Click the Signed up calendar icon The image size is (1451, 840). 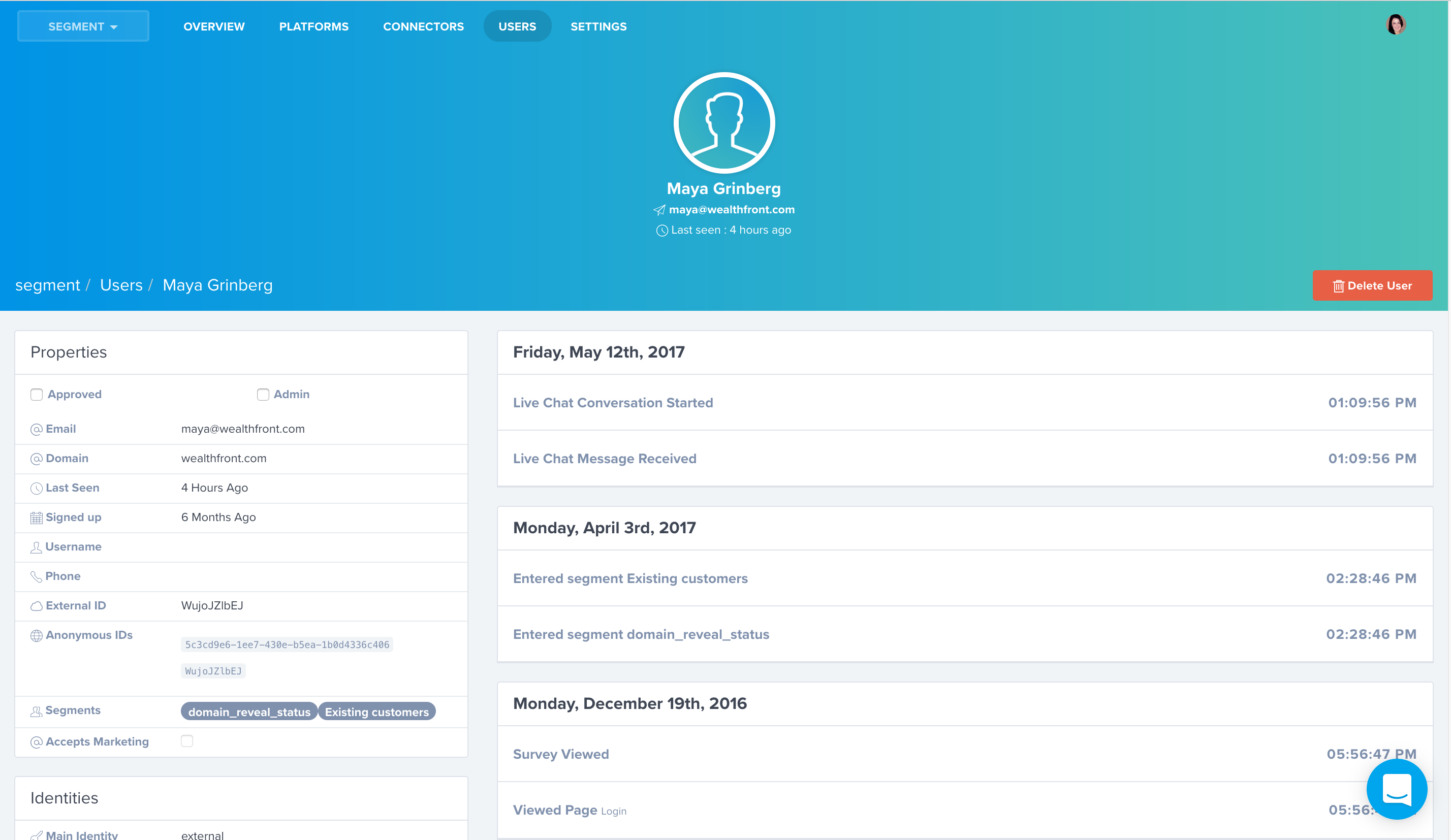(x=36, y=518)
